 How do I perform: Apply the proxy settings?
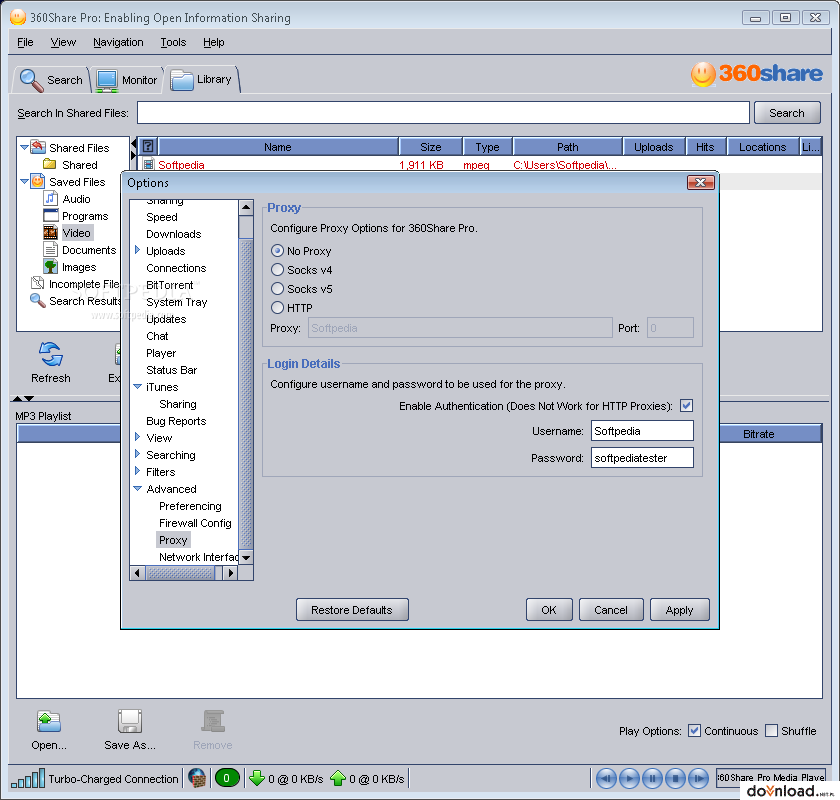coord(679,610)
